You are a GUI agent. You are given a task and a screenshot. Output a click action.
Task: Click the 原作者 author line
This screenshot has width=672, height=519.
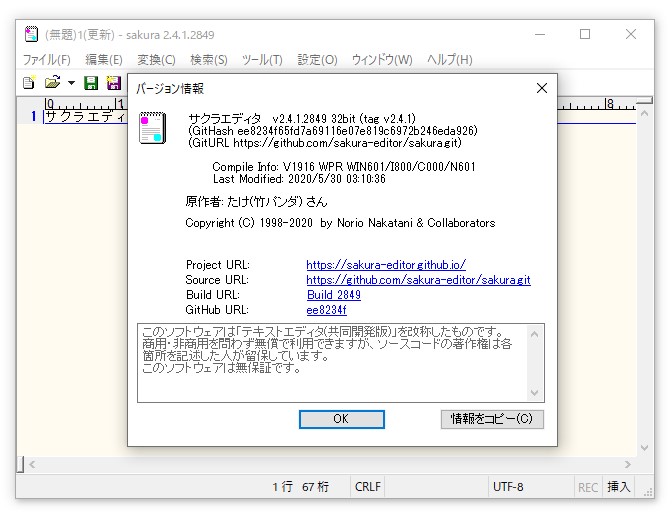coord(256,201)
